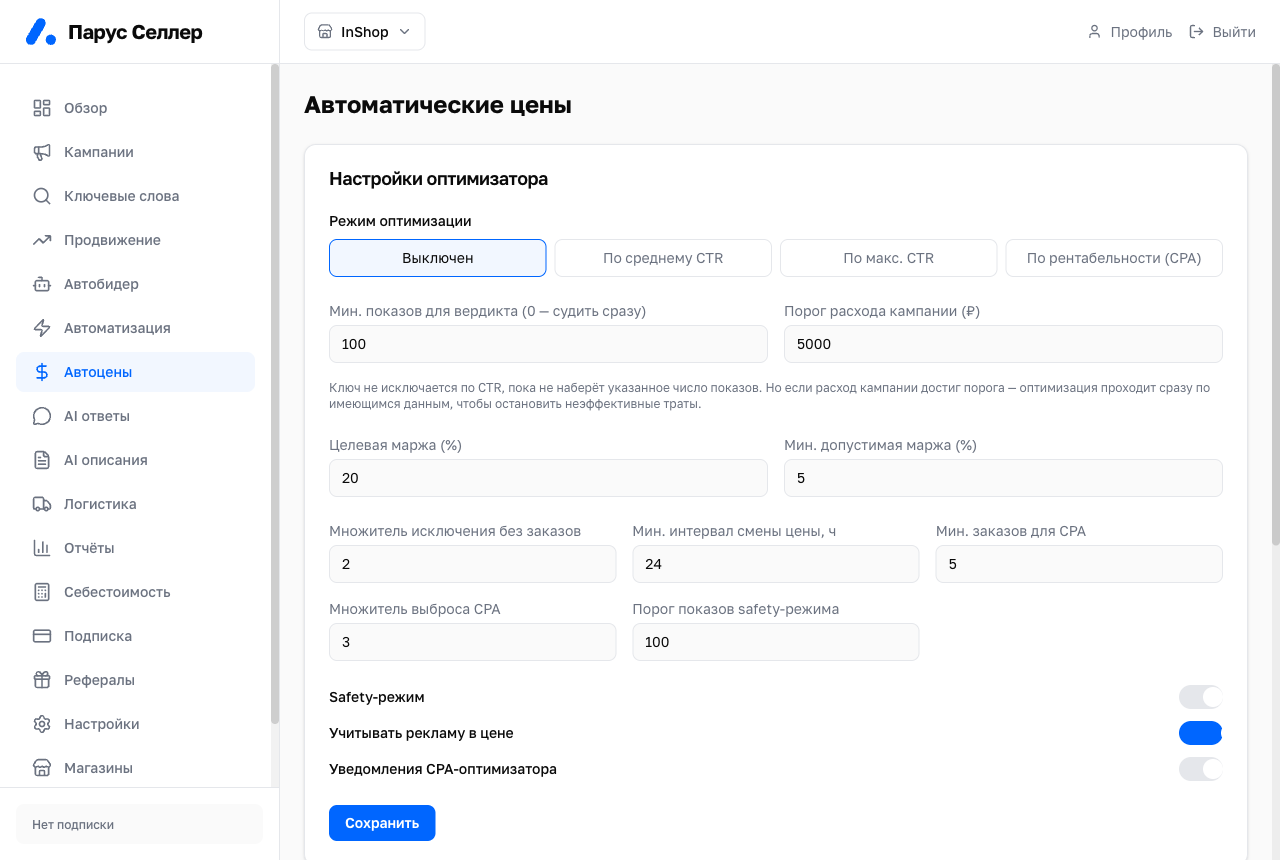Select the Выключен optimization mode
This screenshot has height=860, width=1280.
coord(438,258)
